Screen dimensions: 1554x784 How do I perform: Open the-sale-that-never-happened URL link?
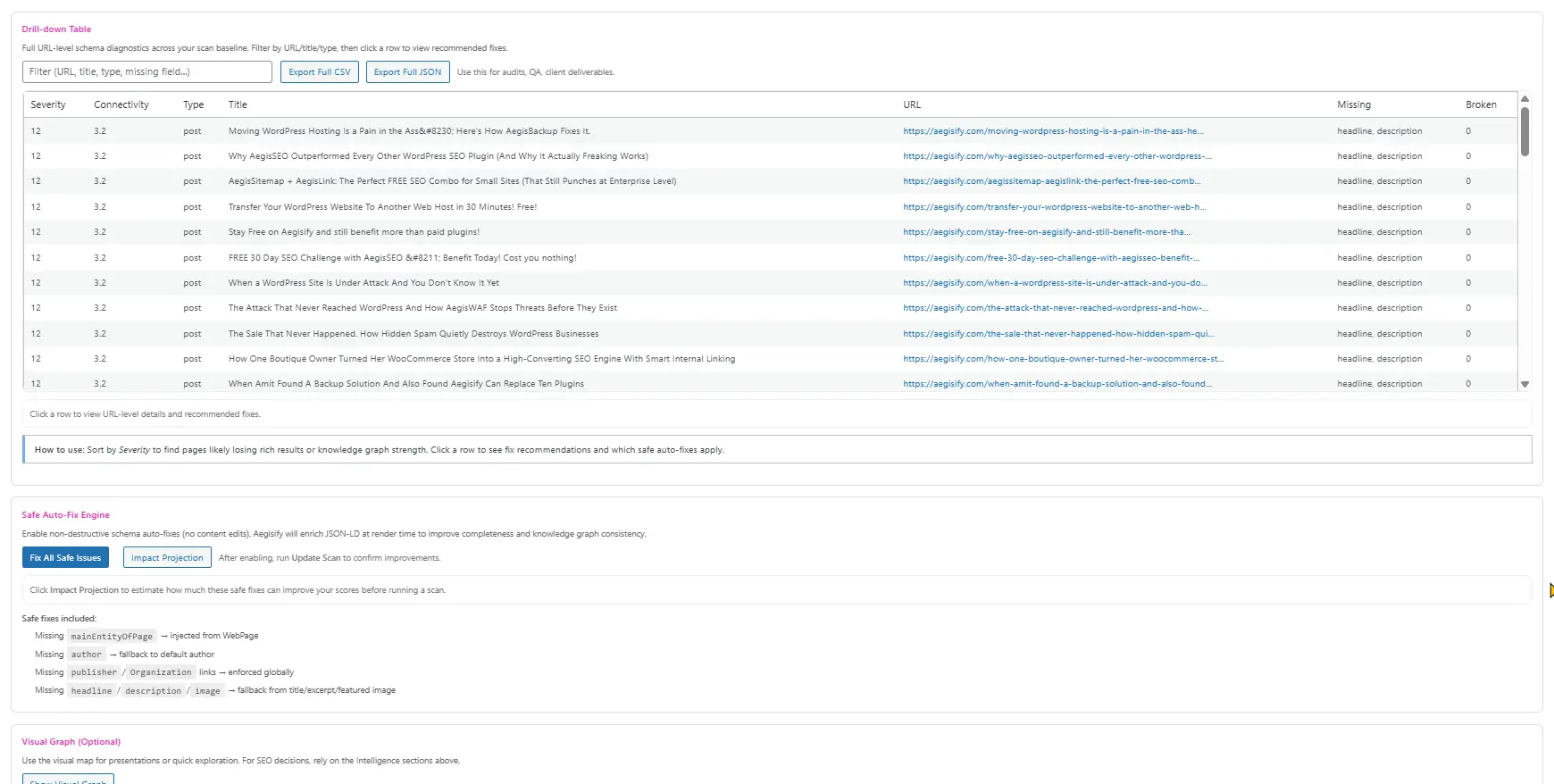[1058, 333]
